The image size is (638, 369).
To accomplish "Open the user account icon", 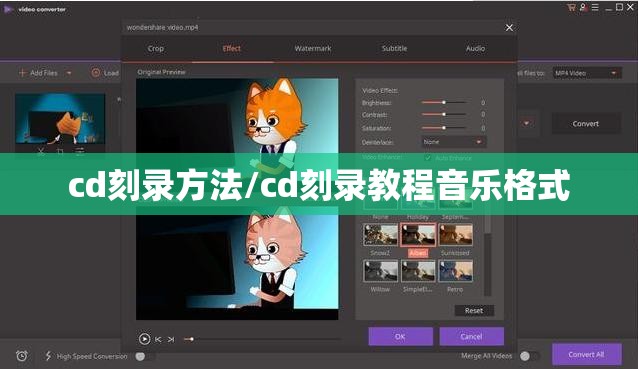I will click(583, 7).
